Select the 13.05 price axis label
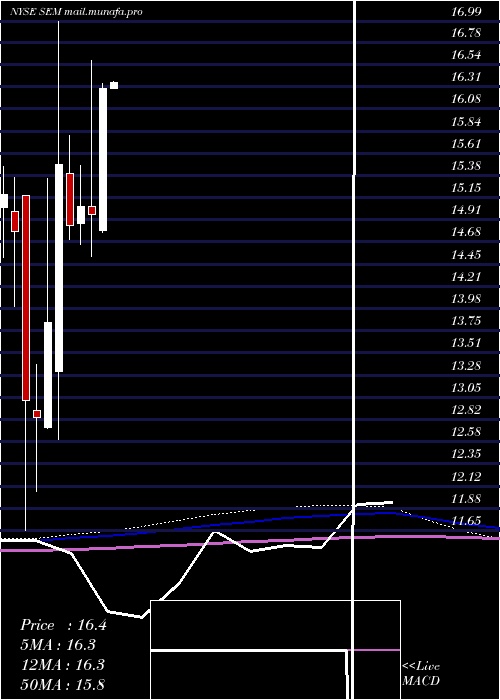500x700 pixels. (466, 388)
